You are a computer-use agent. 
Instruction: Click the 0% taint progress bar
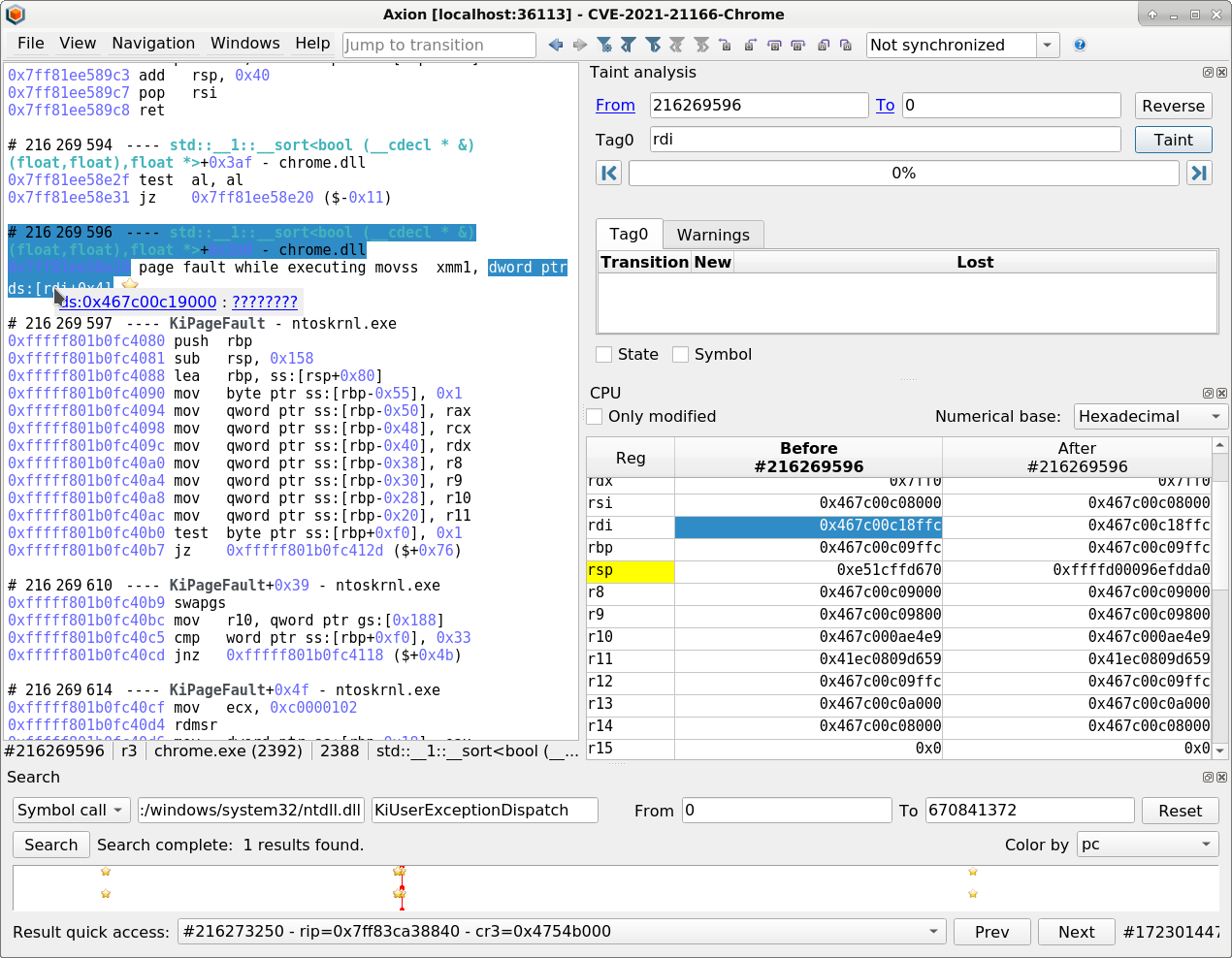click(903, 174)
